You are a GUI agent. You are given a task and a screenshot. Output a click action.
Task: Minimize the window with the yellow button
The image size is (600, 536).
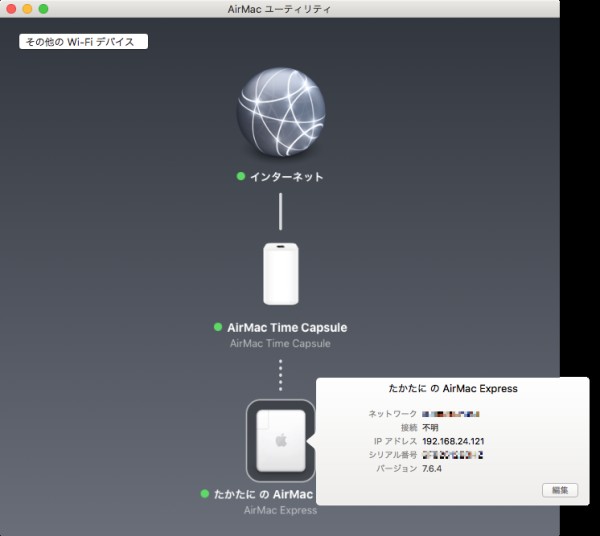pyautogui.click(x=27, y=9)
